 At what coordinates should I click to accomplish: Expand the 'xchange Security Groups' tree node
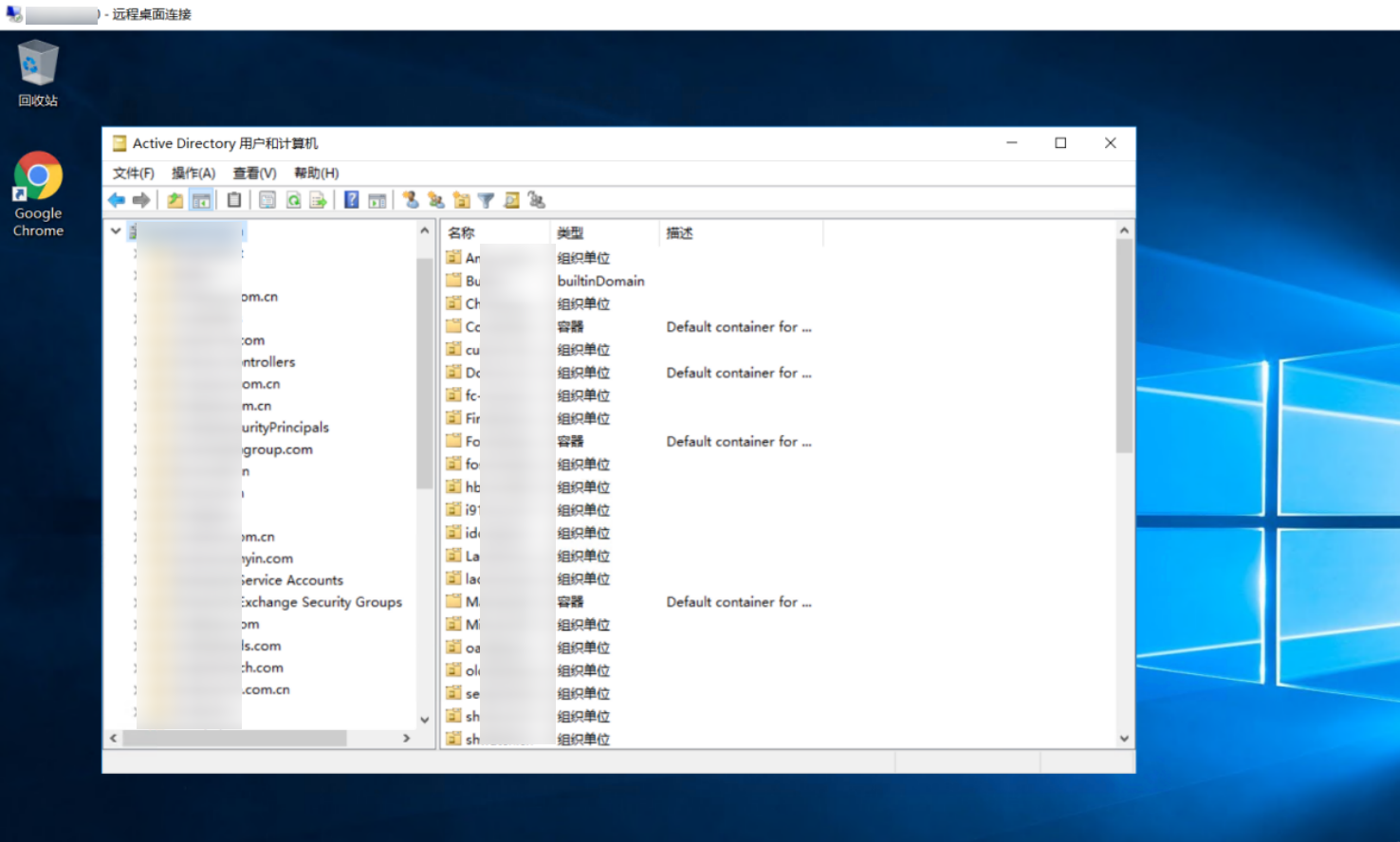(136, 602)
